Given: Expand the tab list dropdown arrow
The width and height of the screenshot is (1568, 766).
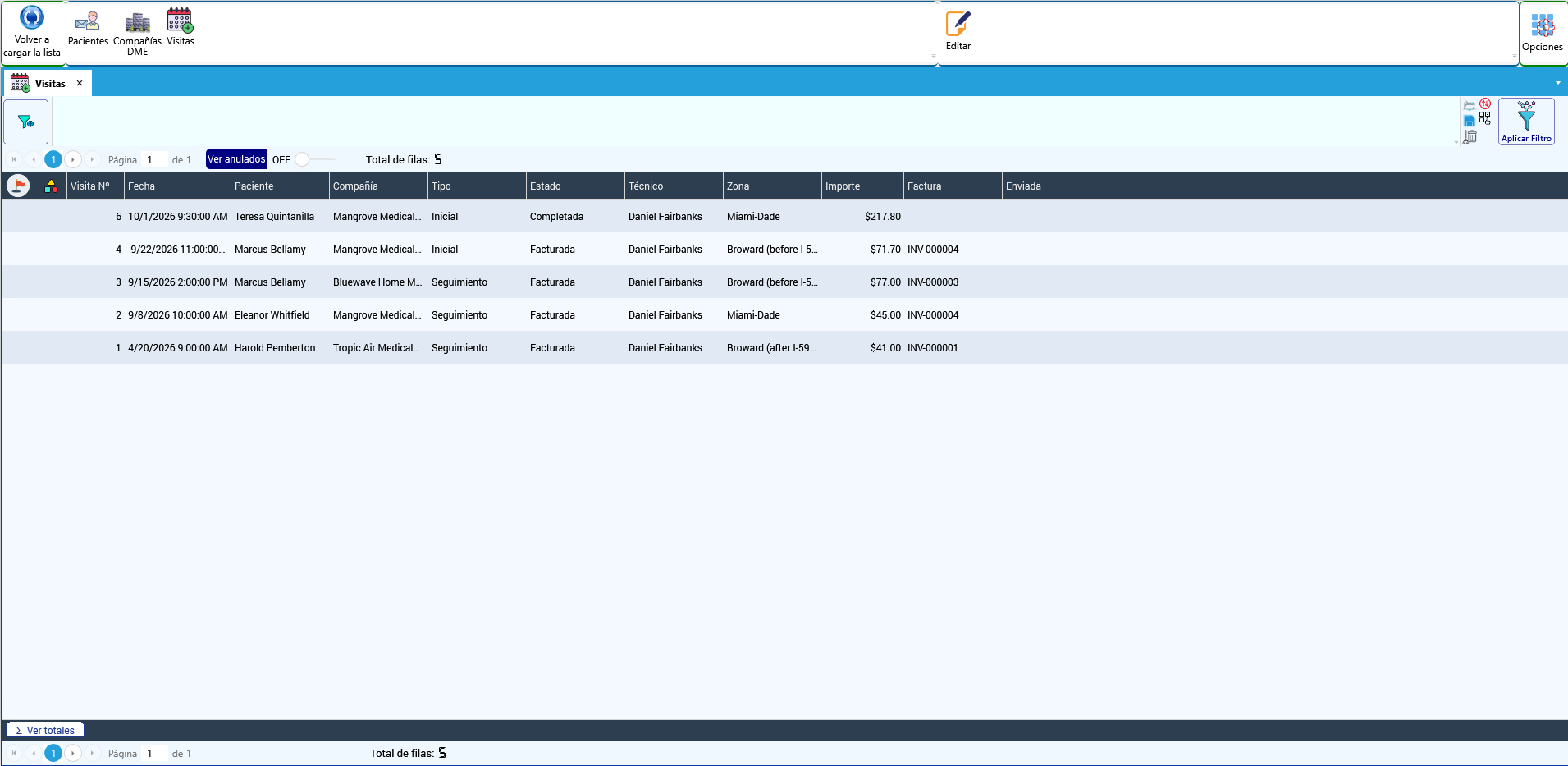Looking at the screenshot, I should click(1558, 82).
